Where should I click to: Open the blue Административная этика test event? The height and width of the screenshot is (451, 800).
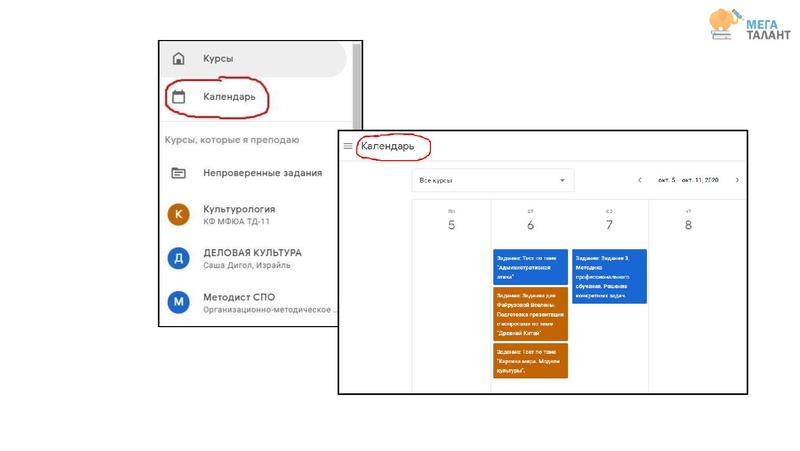tap(530, 267)
